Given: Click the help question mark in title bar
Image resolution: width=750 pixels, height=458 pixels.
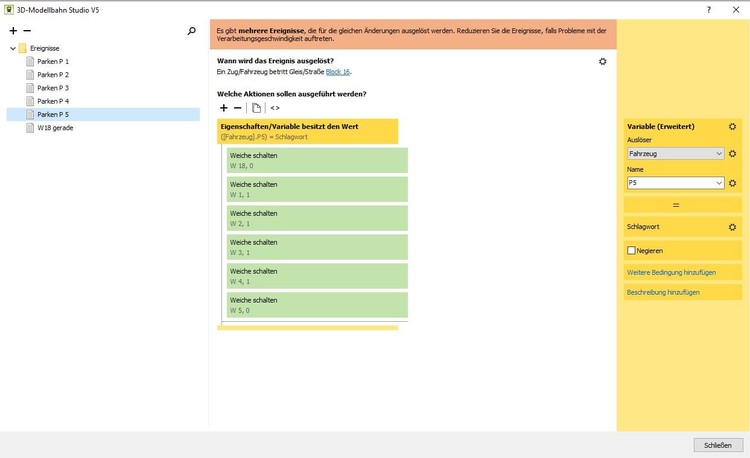Looking at the screenshot, I should (709, 10).
